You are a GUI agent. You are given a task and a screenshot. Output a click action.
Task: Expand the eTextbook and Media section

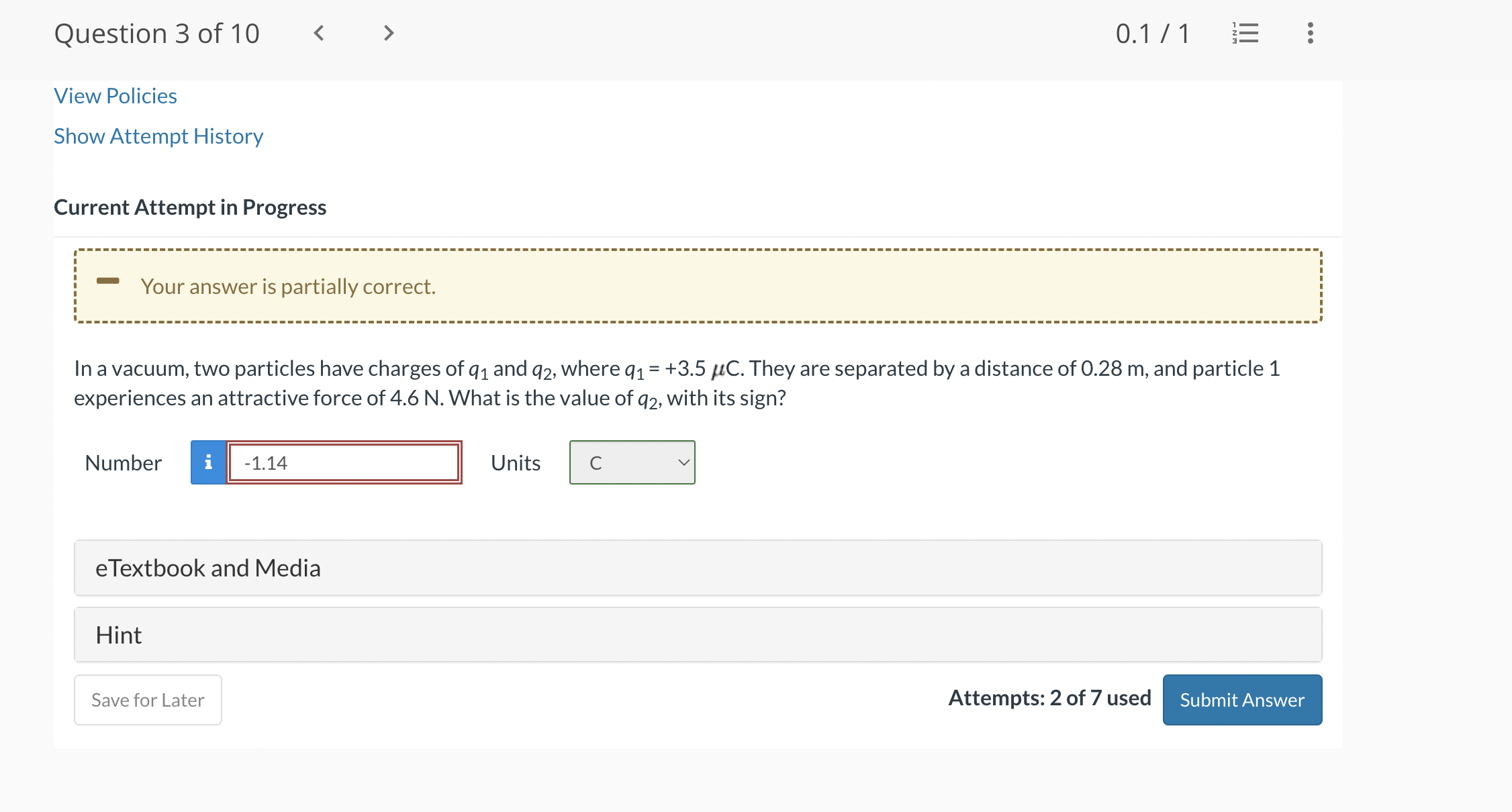[x=207, y=567]
